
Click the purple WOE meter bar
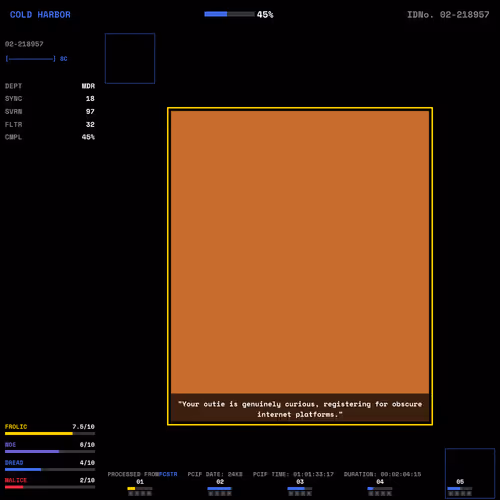50,452
